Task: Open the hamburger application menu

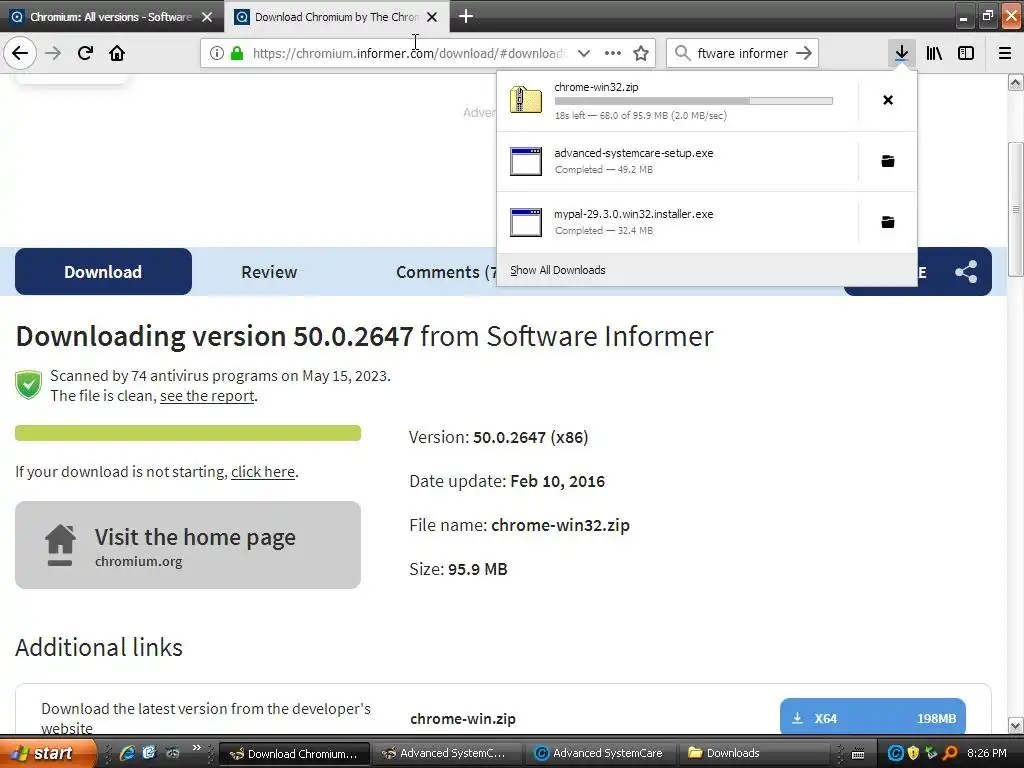Action: click(1005, 53)
